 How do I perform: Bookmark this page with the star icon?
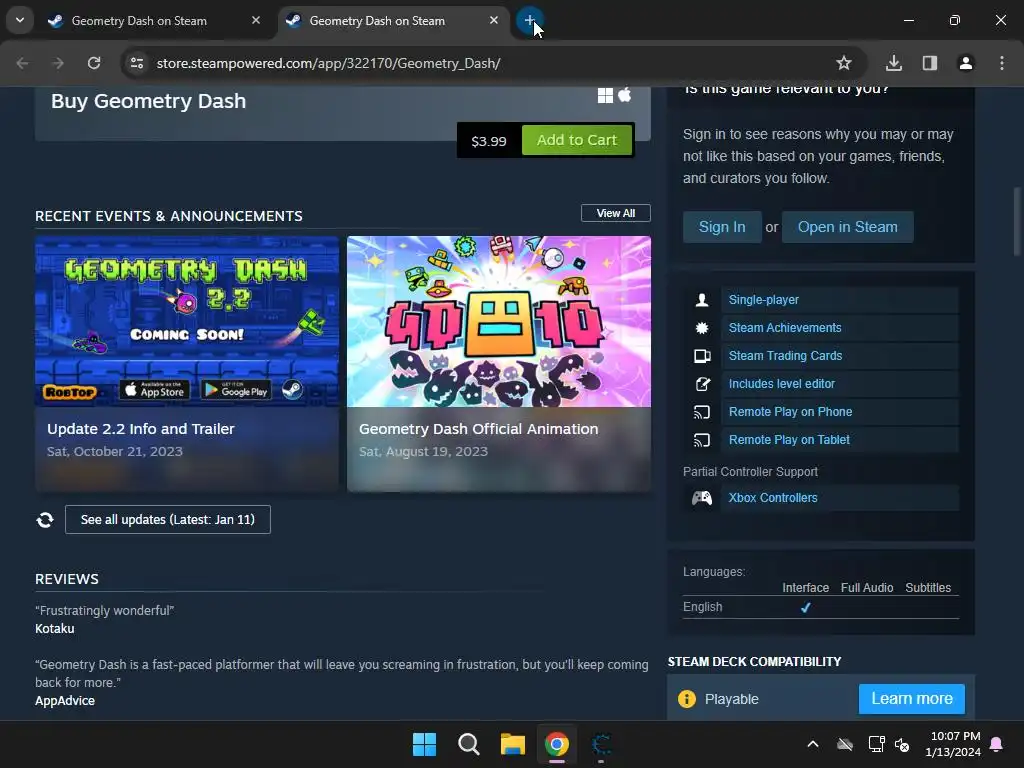pos(844,63)
